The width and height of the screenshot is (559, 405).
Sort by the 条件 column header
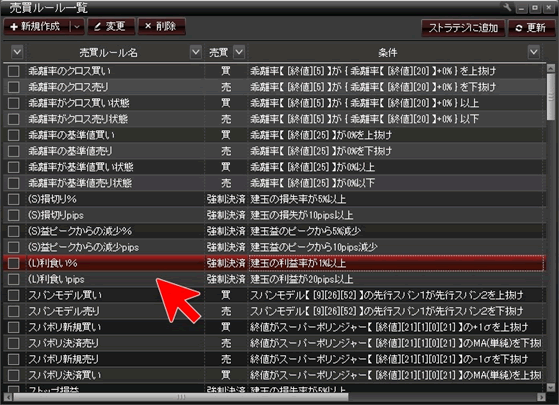388,53
